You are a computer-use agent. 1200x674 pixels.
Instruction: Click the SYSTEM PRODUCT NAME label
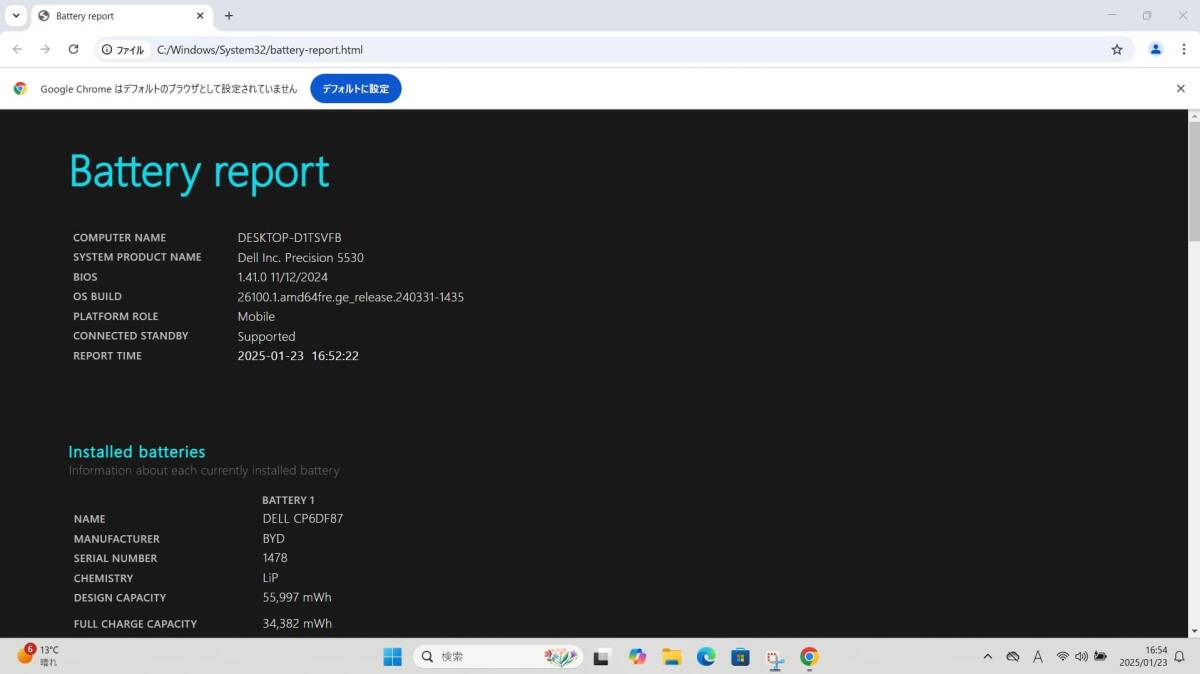click(x=137, y=257)
